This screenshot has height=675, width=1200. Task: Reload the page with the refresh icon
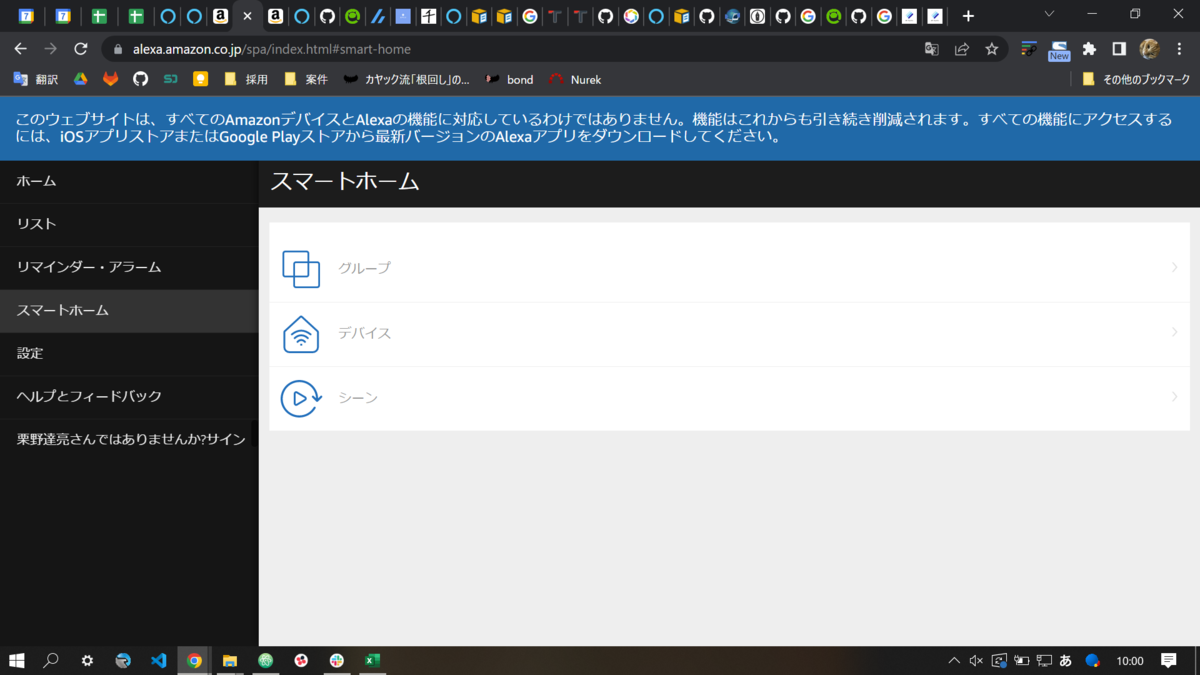[x=81, y=49]
